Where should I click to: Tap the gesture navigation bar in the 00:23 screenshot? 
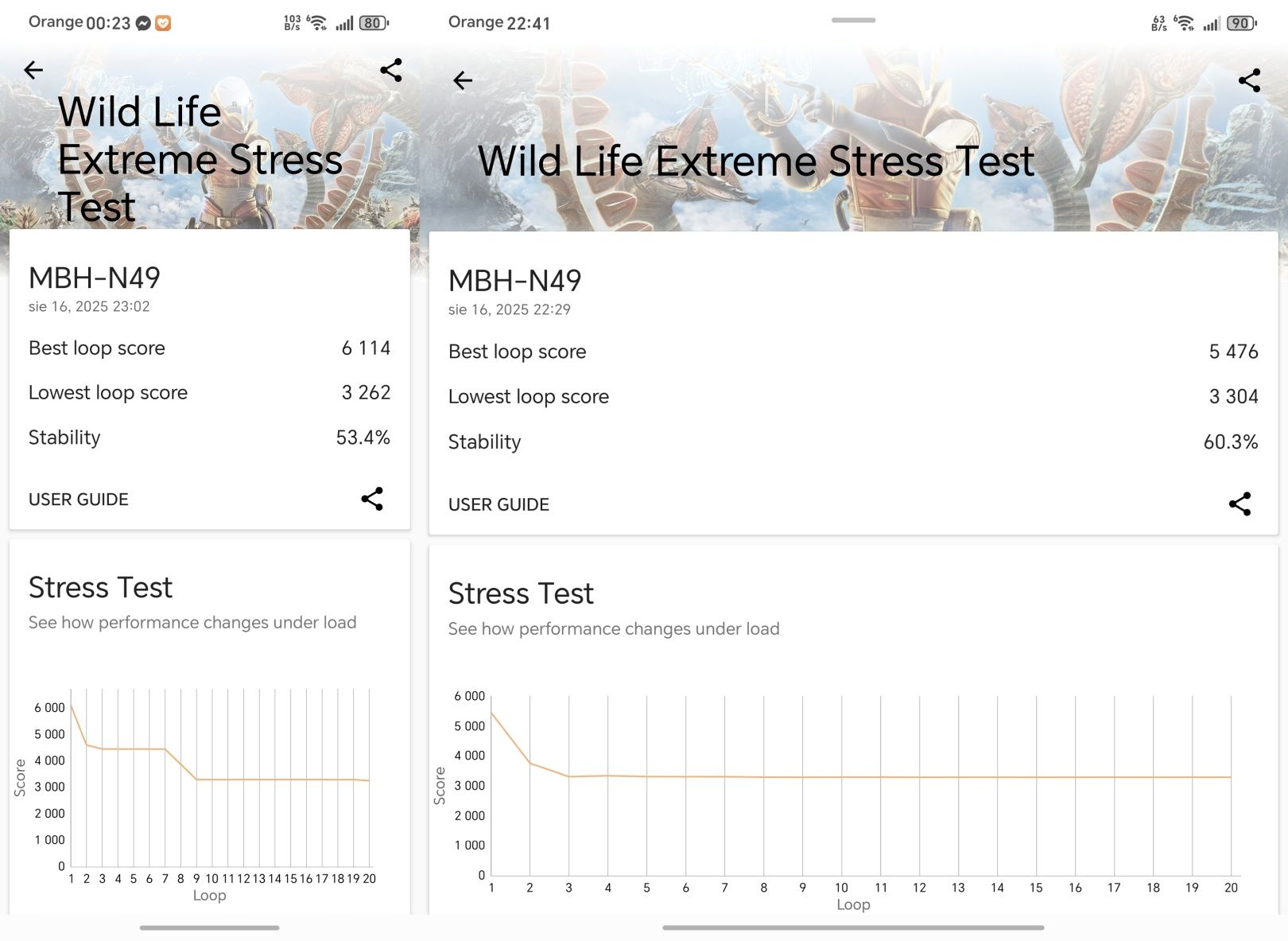(x=210, y=927)
